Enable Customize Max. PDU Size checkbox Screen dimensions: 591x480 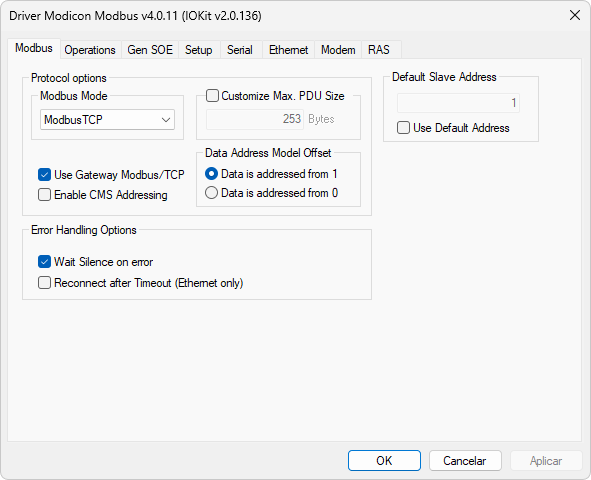click(212, 96)
